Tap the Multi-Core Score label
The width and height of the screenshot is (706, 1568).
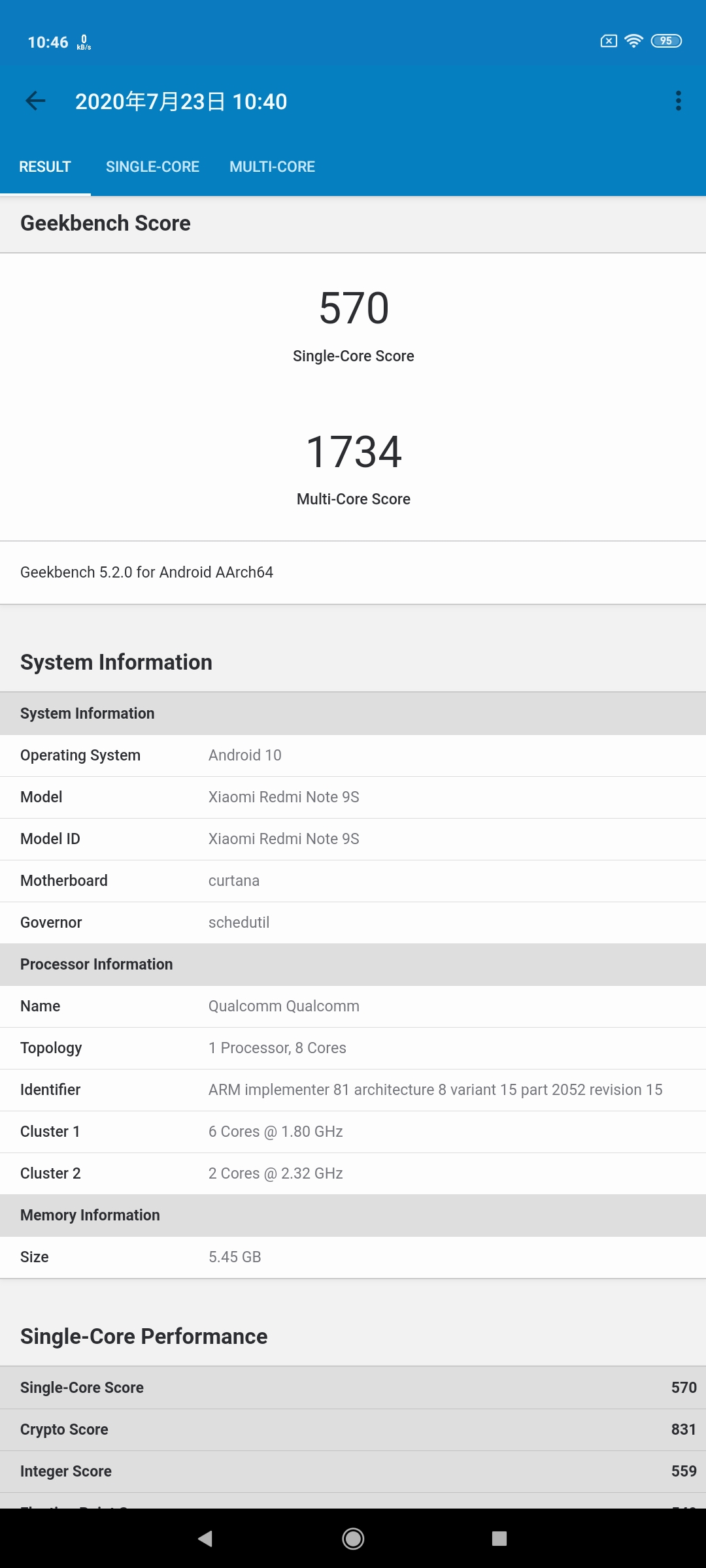coord(354,499)
